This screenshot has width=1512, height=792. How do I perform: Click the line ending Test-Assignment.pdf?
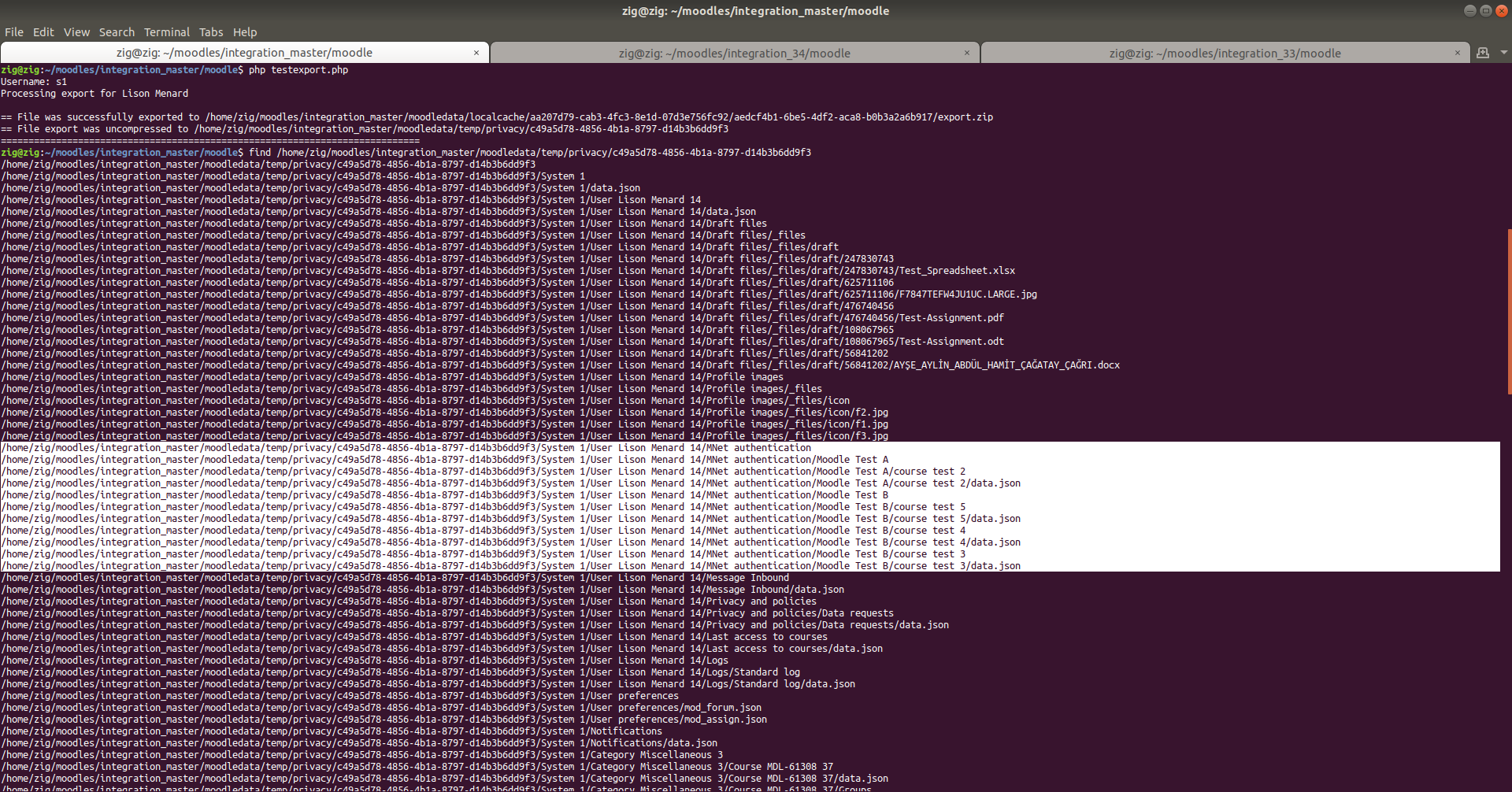(502, 318)
